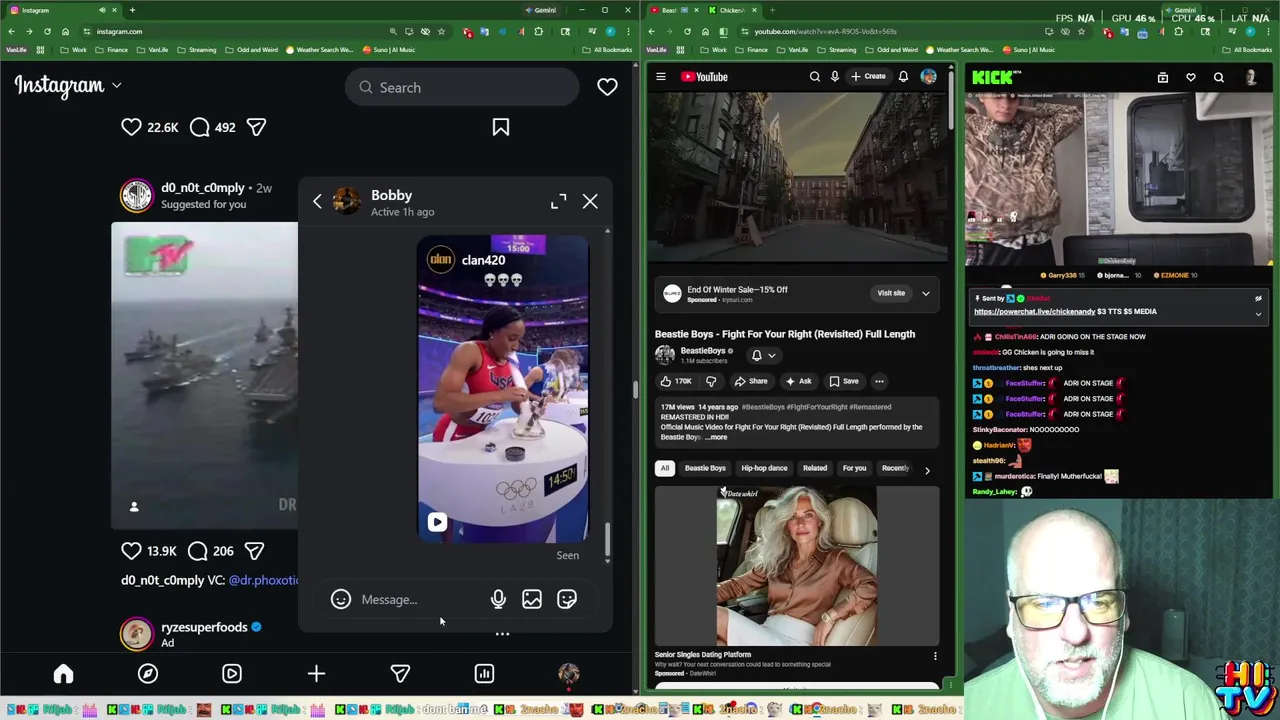
Task: Reload the Instagram page
Action: coord(47,31)
